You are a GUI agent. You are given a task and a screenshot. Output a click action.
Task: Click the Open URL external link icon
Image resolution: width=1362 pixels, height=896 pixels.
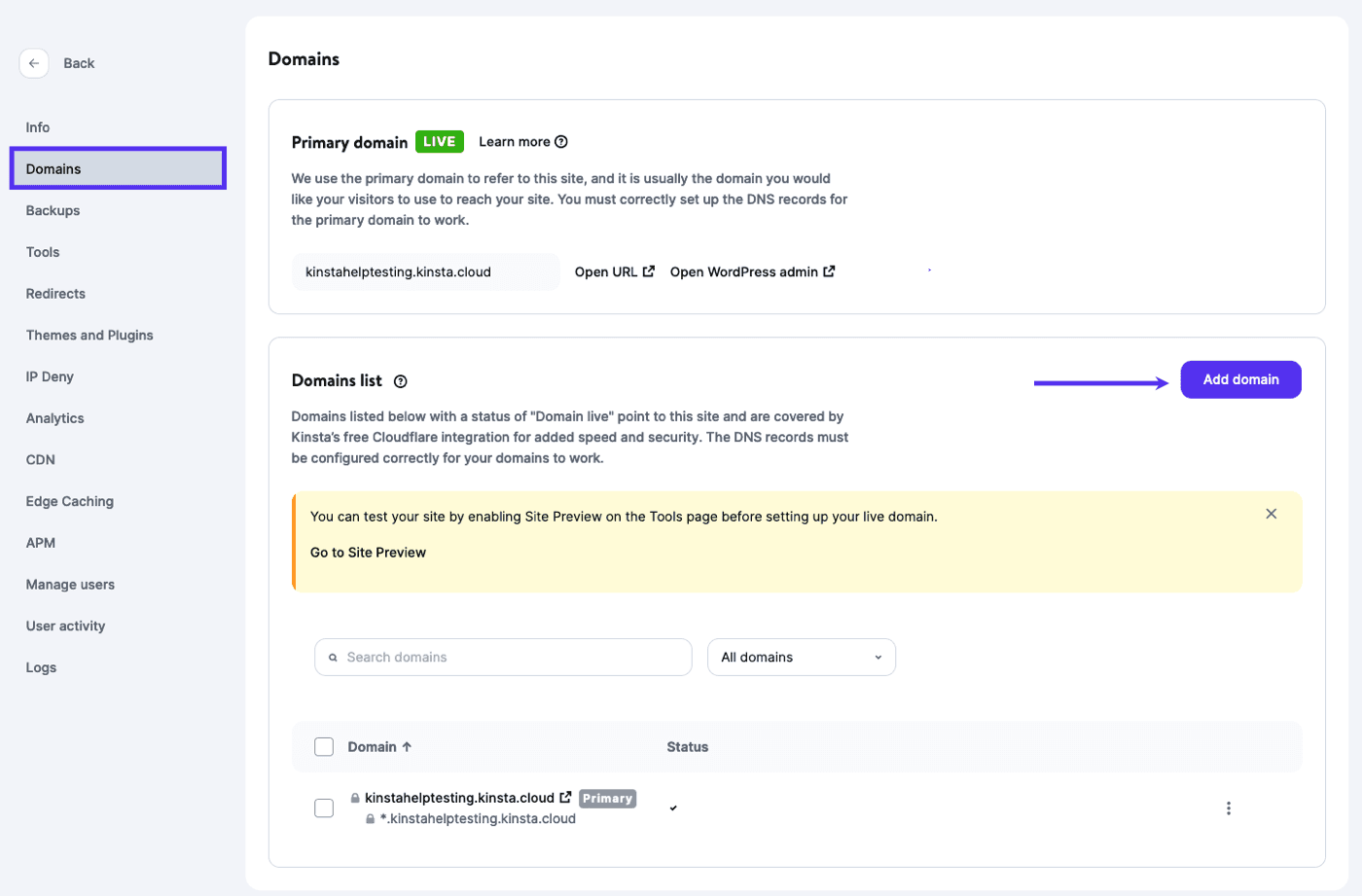coord(647,271)
